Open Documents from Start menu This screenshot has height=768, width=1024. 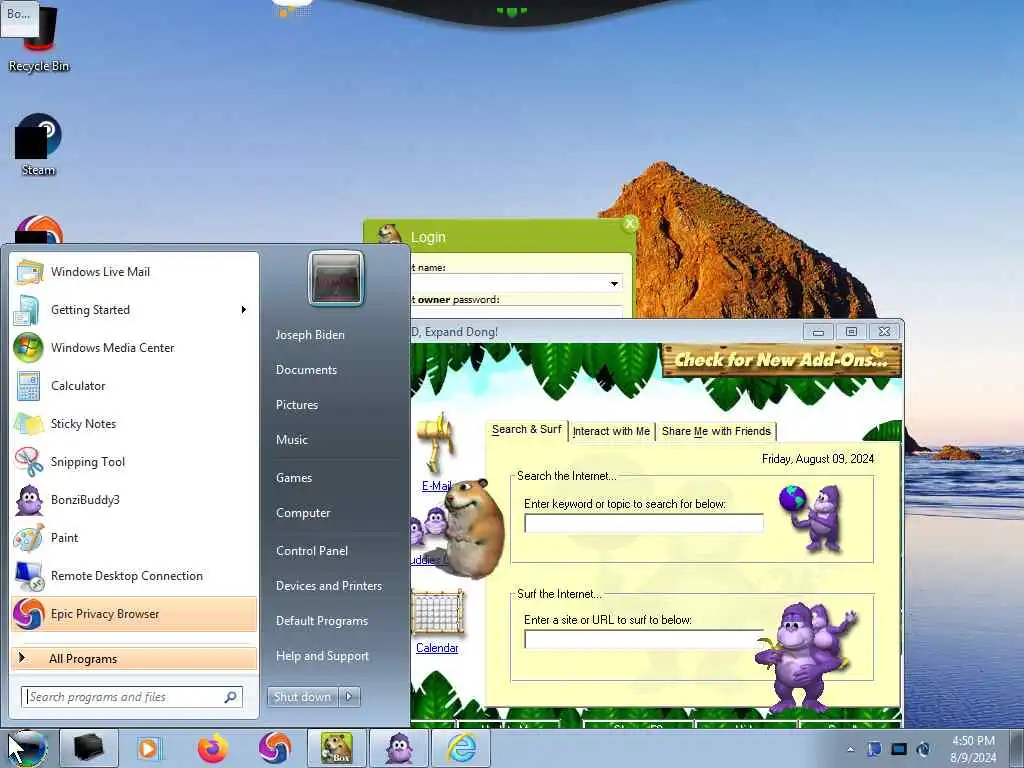point(306,370)
